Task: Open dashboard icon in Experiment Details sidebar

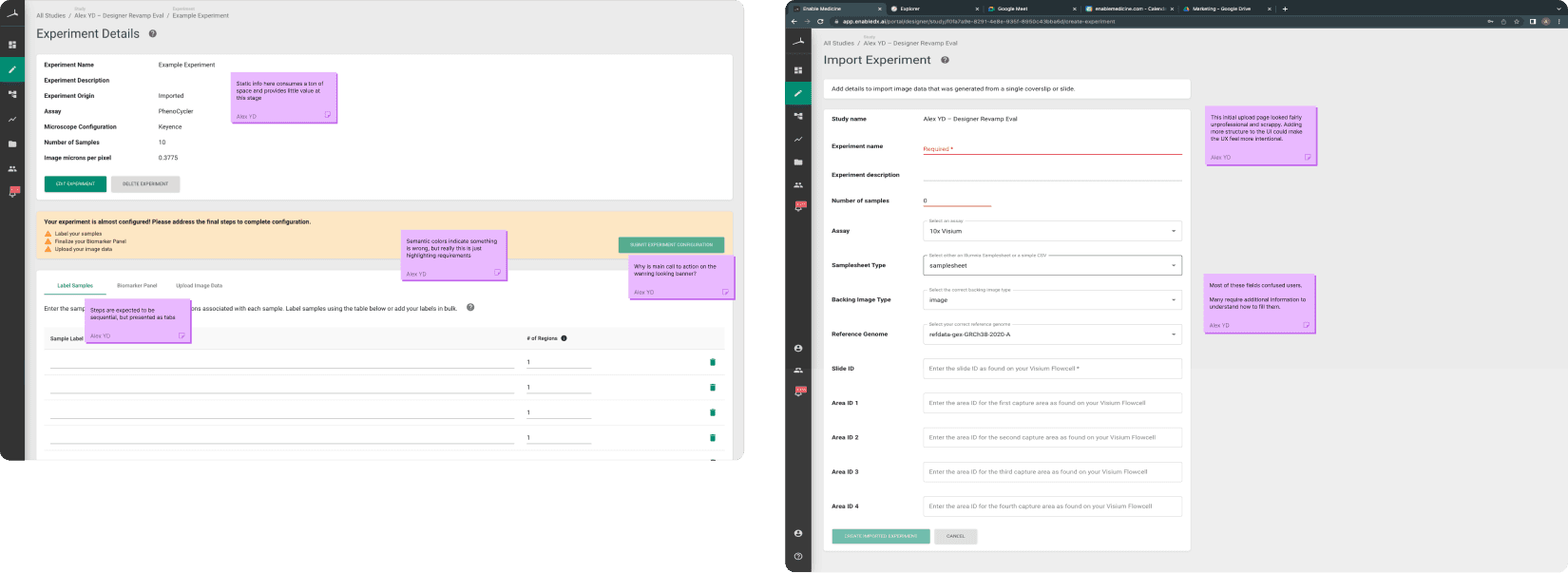Action: tap(12, 45)
